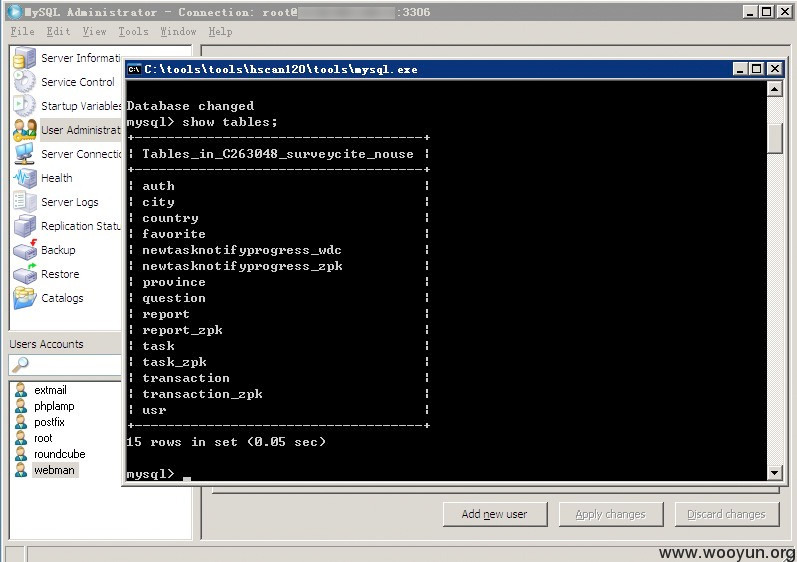The width and height of the screenshot is (797, 562).
Task: Click the phplamp user avatar icon
Action: pos(21,406)
